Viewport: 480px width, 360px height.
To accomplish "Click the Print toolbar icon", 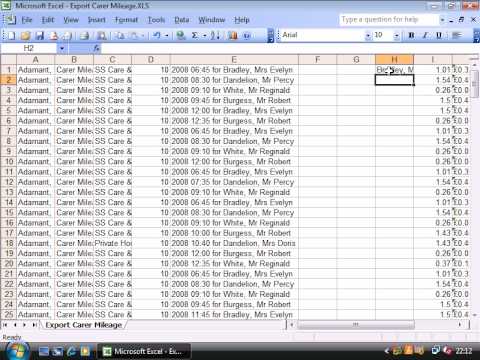I will (85, 35).
